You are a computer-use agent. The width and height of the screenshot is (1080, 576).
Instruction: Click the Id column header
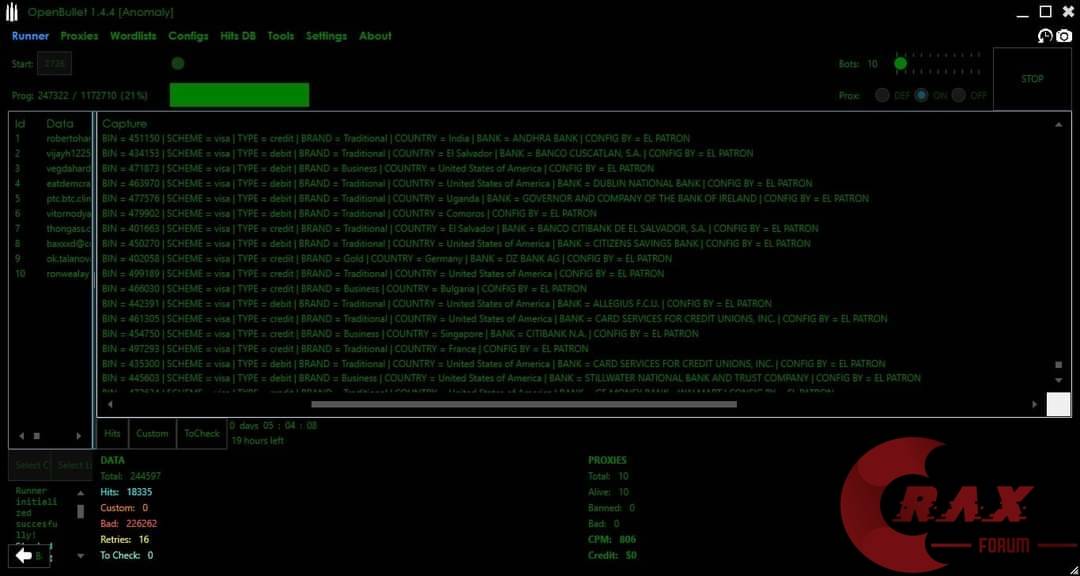20,123
